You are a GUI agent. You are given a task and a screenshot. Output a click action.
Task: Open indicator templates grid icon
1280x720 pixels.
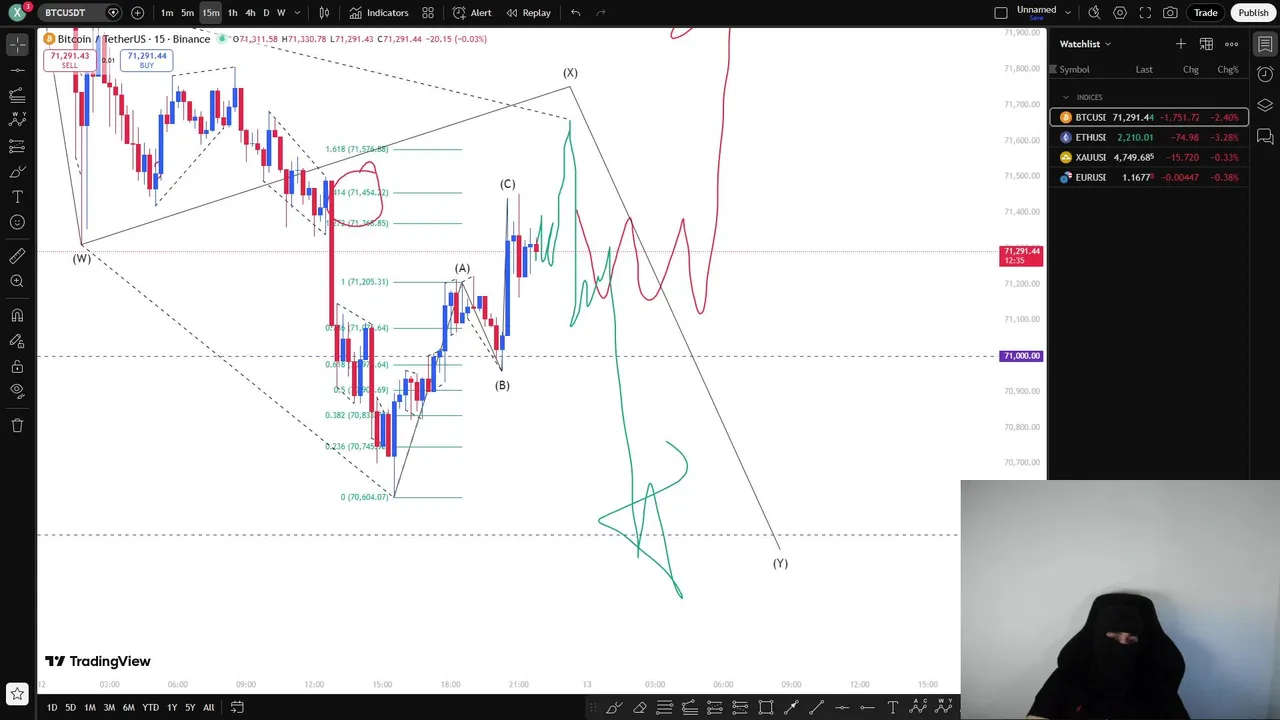pos(428,13)
